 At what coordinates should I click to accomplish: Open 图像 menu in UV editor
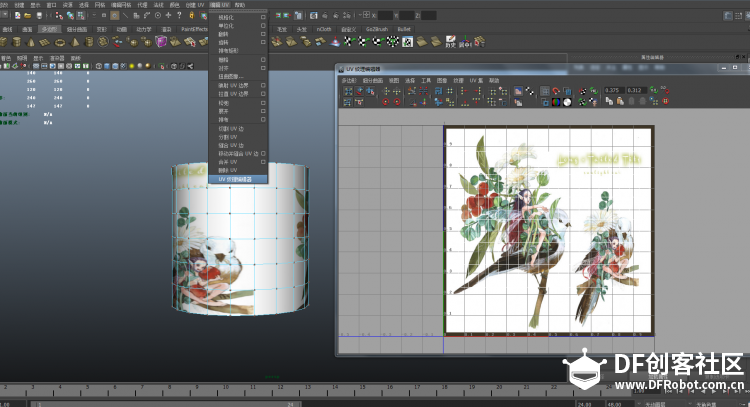coord(442,80)
